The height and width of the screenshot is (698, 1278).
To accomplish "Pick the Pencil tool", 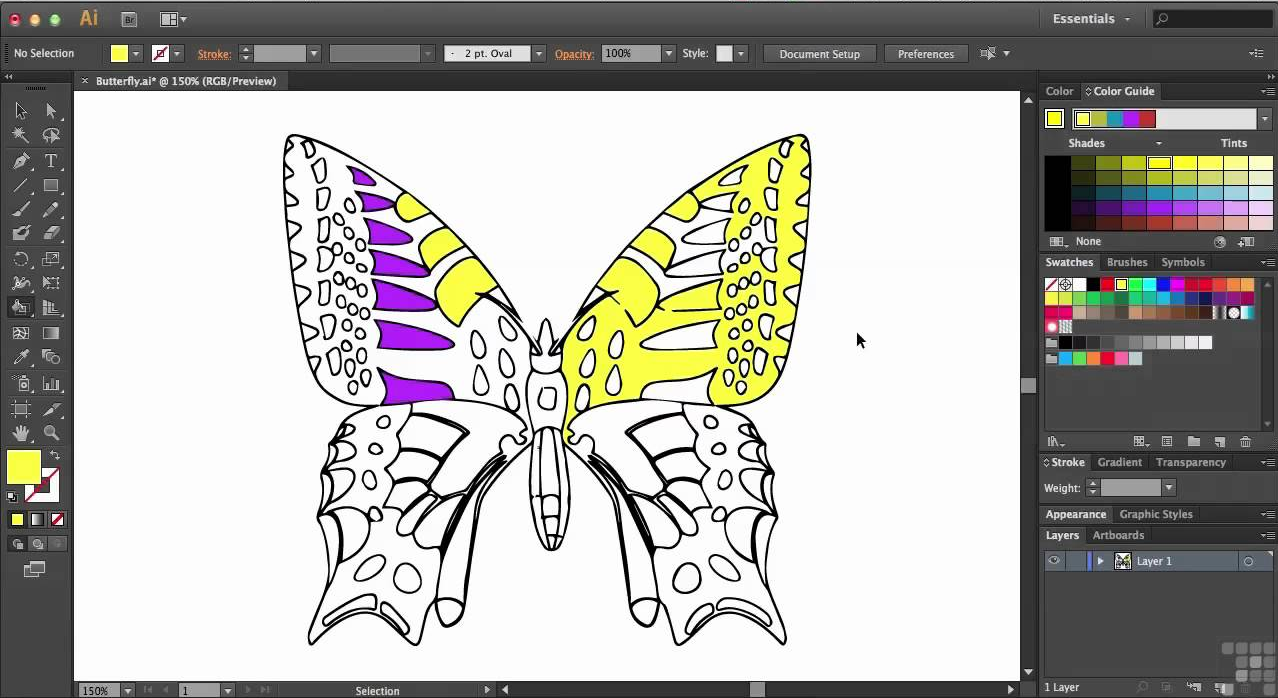I will tap(51, 210).
